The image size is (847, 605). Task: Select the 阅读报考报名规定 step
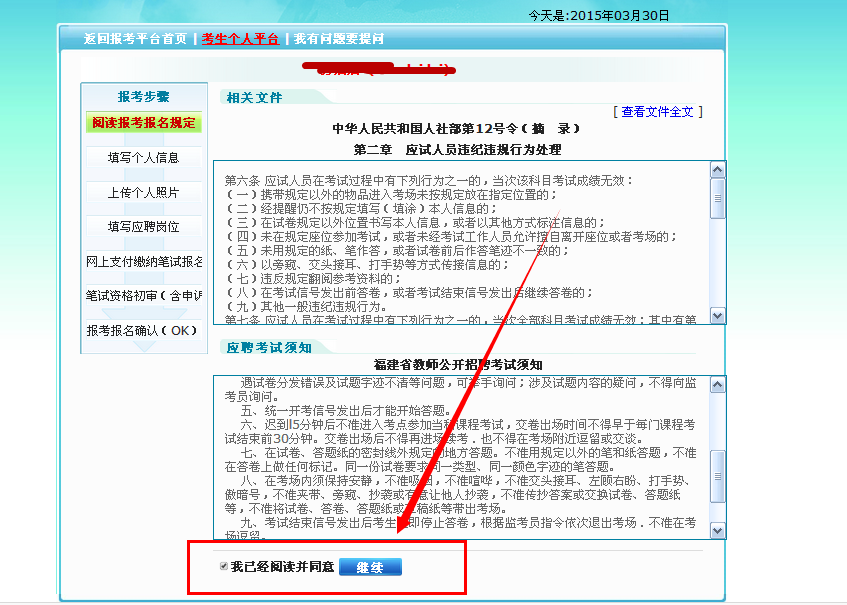144,123
